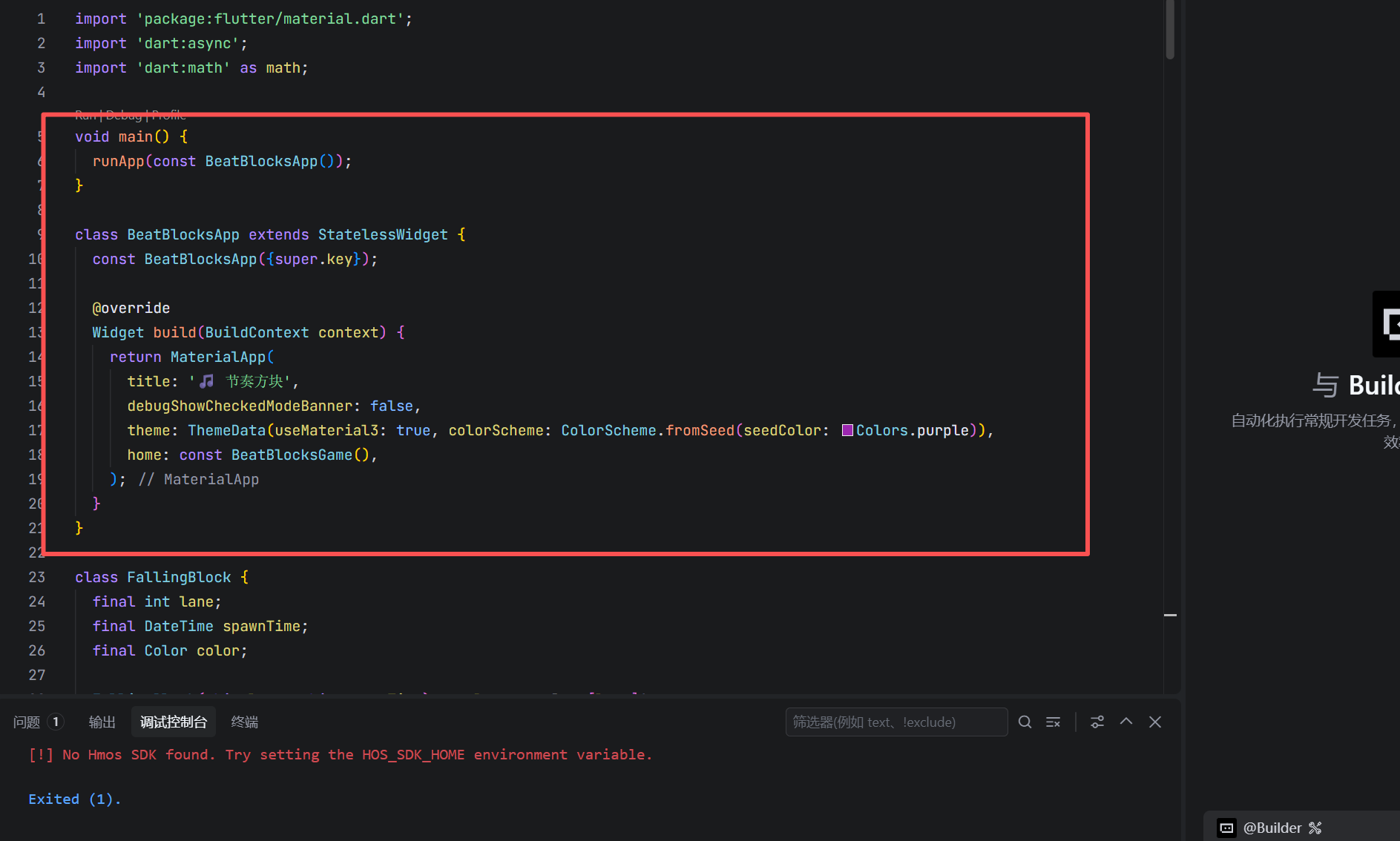Click line number 27 in the gutter

pyautogui.click(x=36, y=675)
